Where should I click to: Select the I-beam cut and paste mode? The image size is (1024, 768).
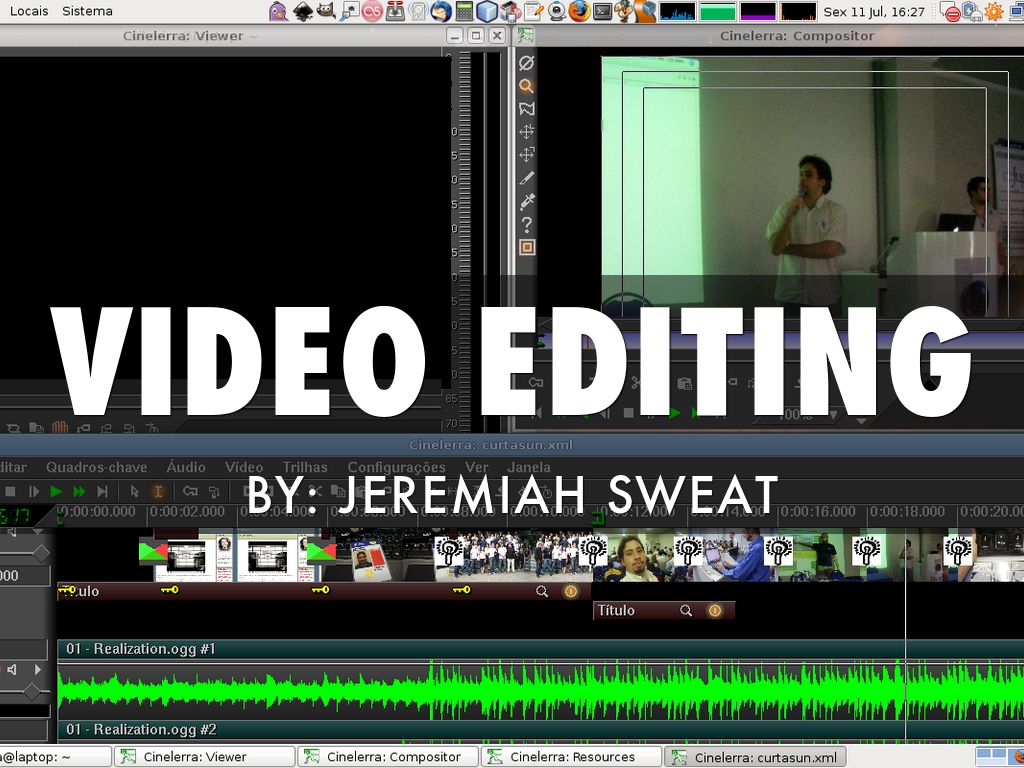tap(157, 491)
